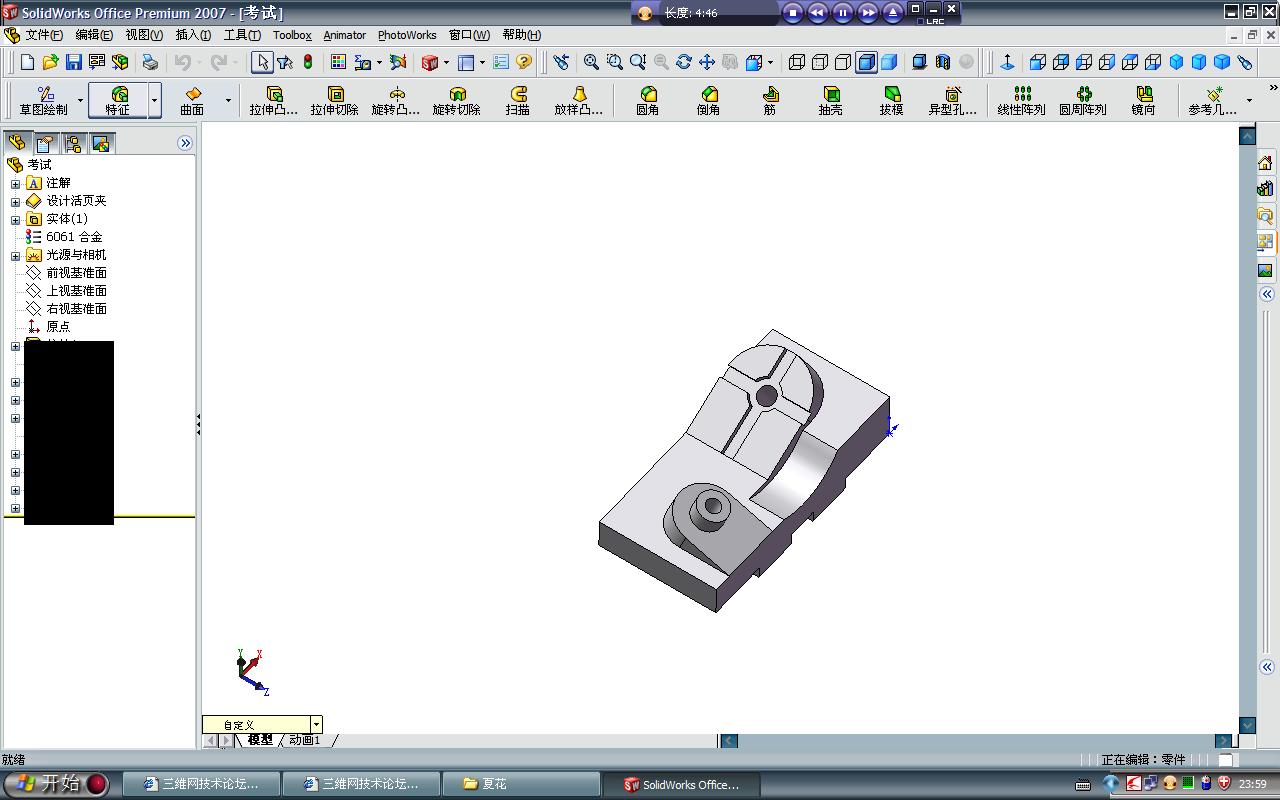This screenshot has width=1280, height=800.
Task: Open the Surfaces (曲面) dropdown arrow
Action: tap(228, 101)
